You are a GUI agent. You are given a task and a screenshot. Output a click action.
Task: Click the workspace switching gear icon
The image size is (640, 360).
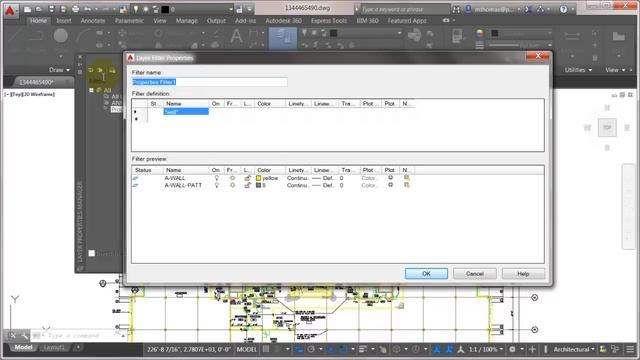[512, 349]
